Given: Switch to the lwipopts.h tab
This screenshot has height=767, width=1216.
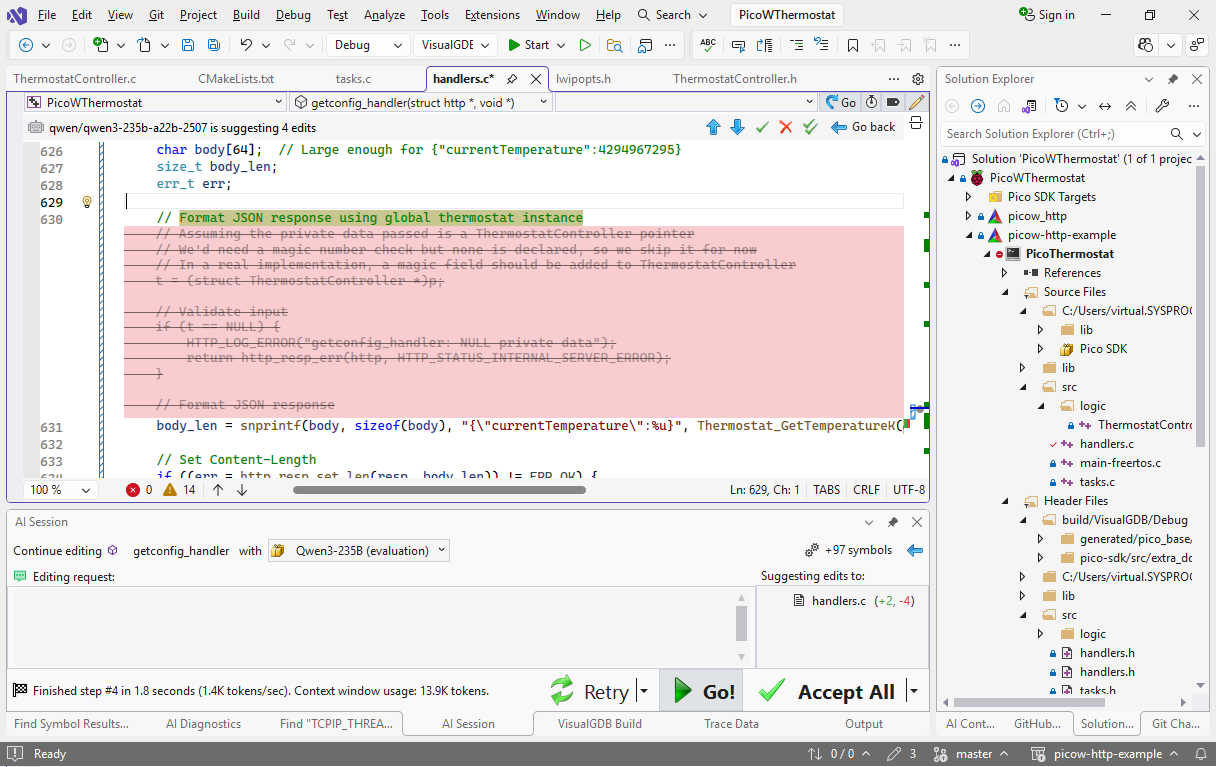Looking at the screenshot, I should click(x=583, y=79).
